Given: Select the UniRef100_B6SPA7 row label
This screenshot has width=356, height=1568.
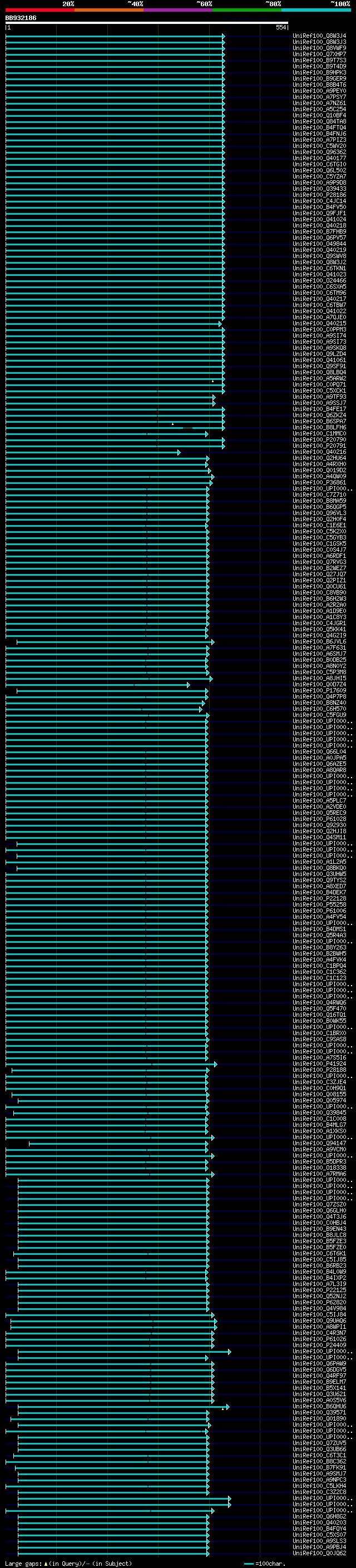Looking at the screenshot, I should pos(319,421).
